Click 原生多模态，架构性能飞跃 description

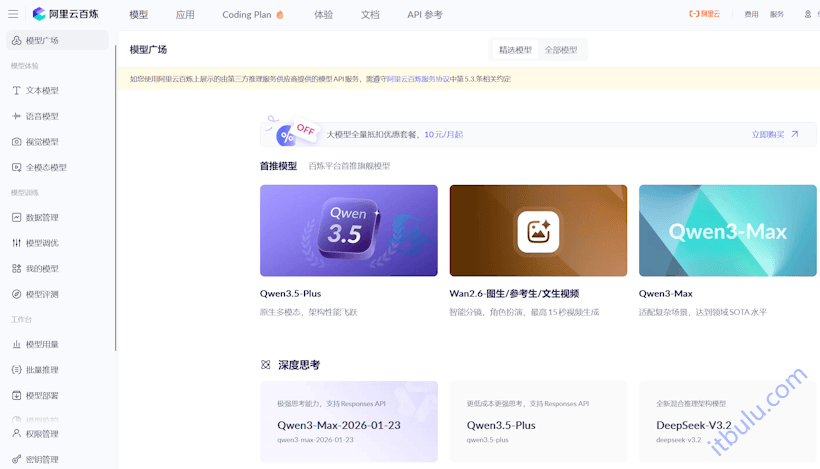click(309, 312)
